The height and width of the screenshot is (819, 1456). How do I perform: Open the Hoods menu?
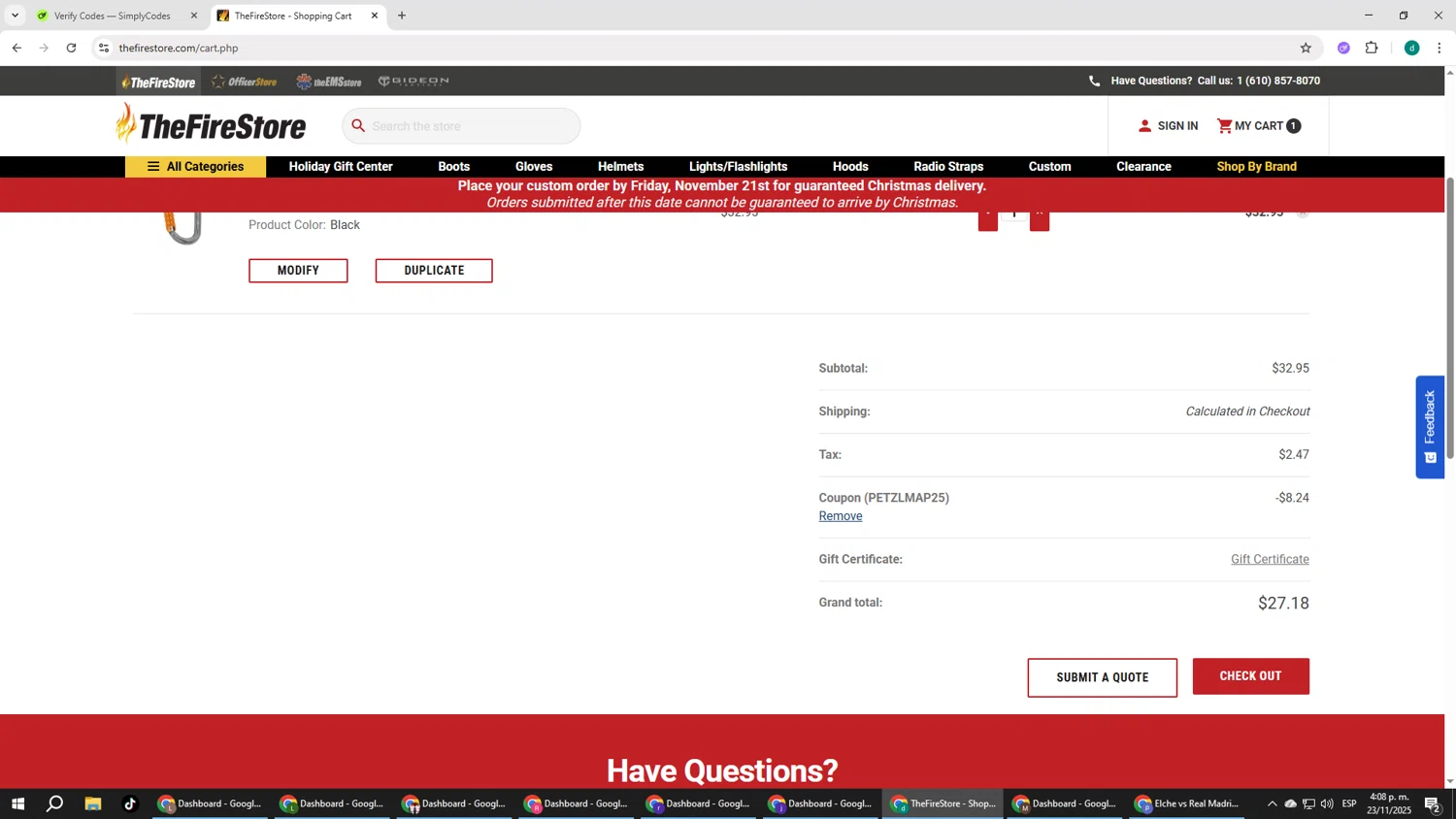click(x=850, y=167)
